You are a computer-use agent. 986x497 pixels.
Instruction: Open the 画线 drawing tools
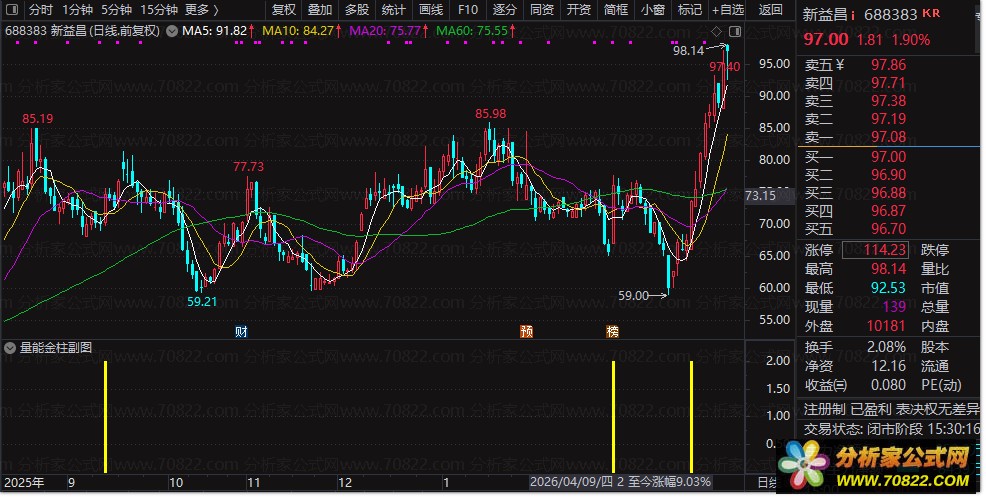pyautogui.click(x=431, y=10)
